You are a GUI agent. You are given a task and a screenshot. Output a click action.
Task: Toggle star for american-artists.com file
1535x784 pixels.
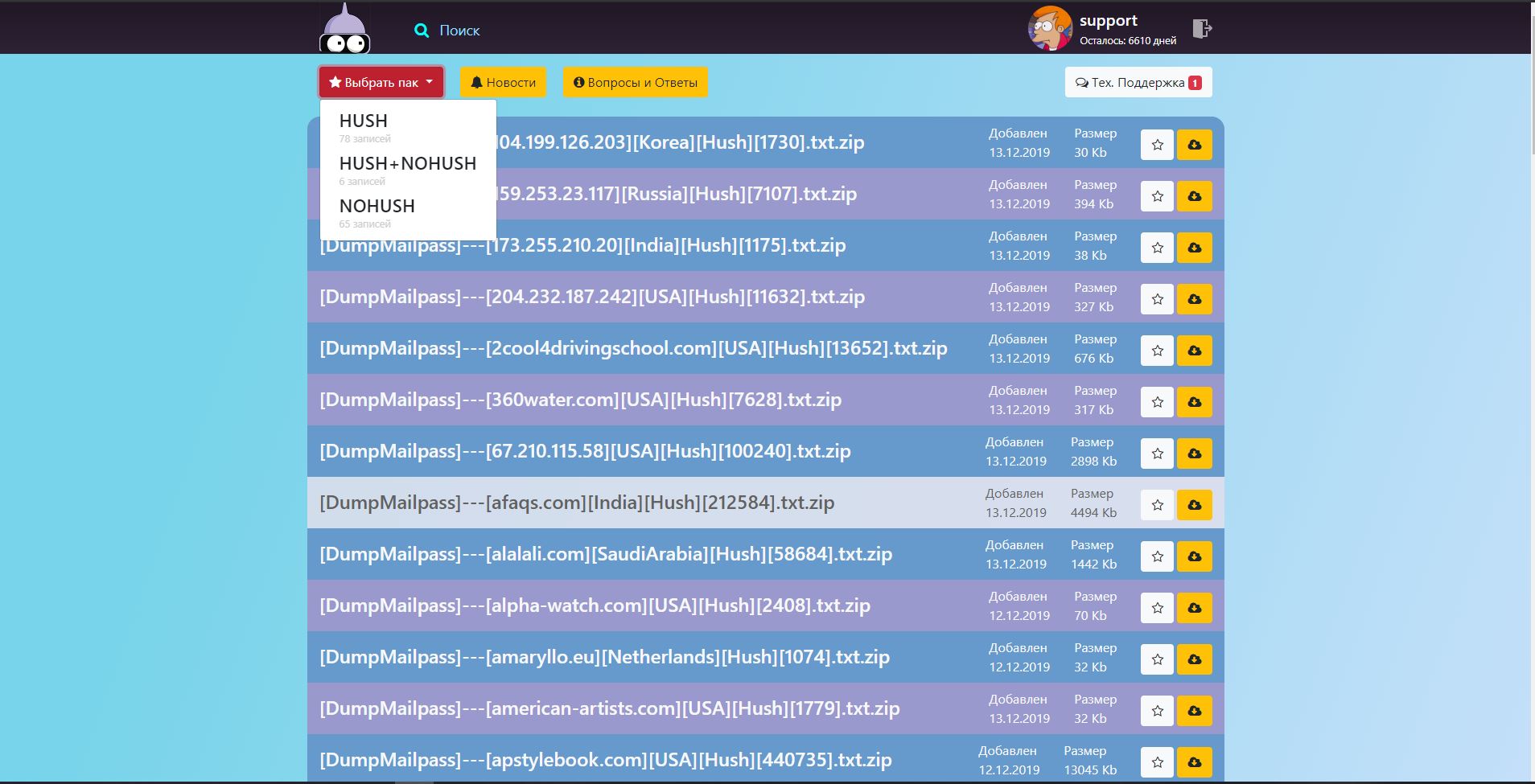[x=1157, y=711]
